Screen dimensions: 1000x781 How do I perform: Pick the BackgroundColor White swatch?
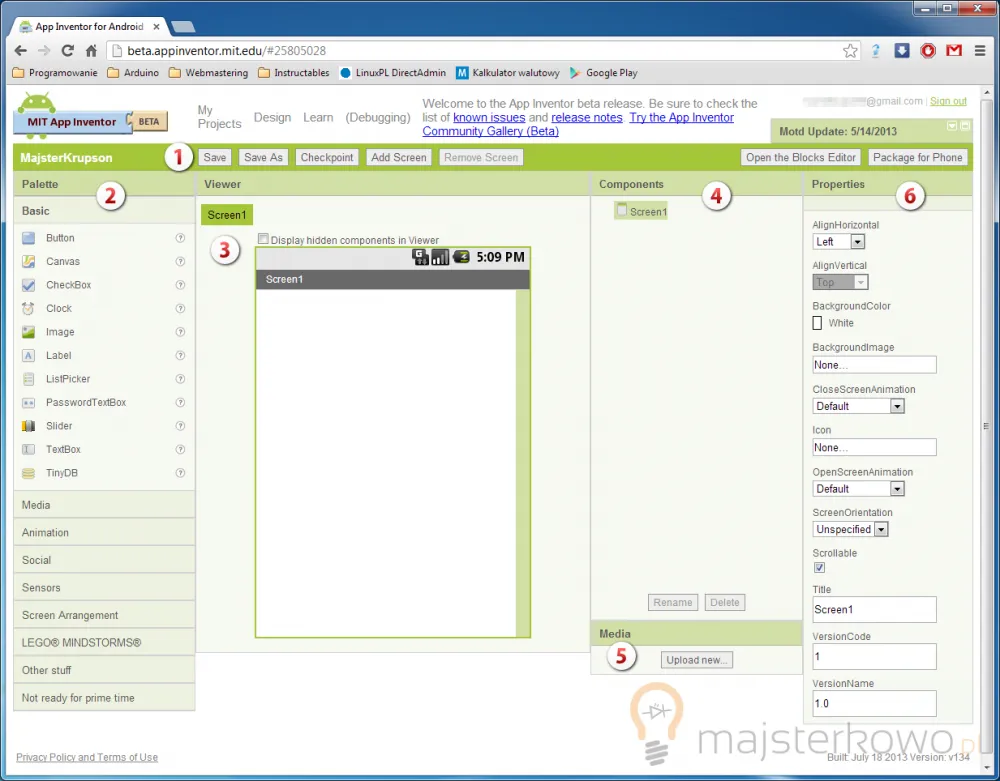coord(817,323)
